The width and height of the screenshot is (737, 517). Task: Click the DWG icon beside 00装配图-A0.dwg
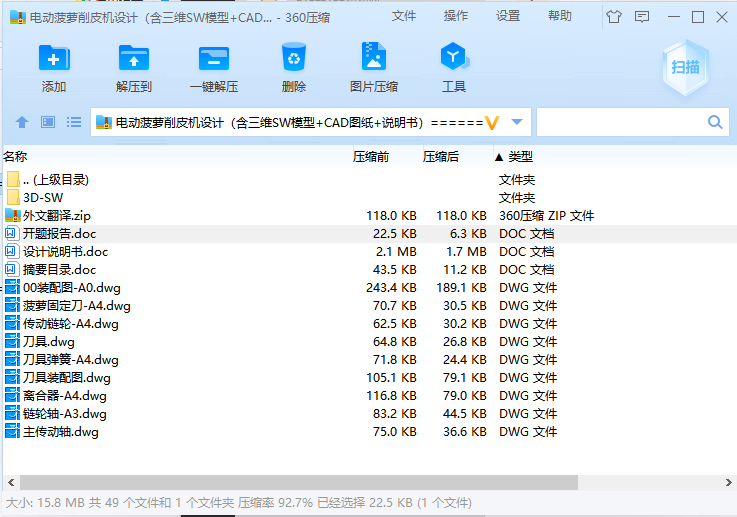[12, 287]
